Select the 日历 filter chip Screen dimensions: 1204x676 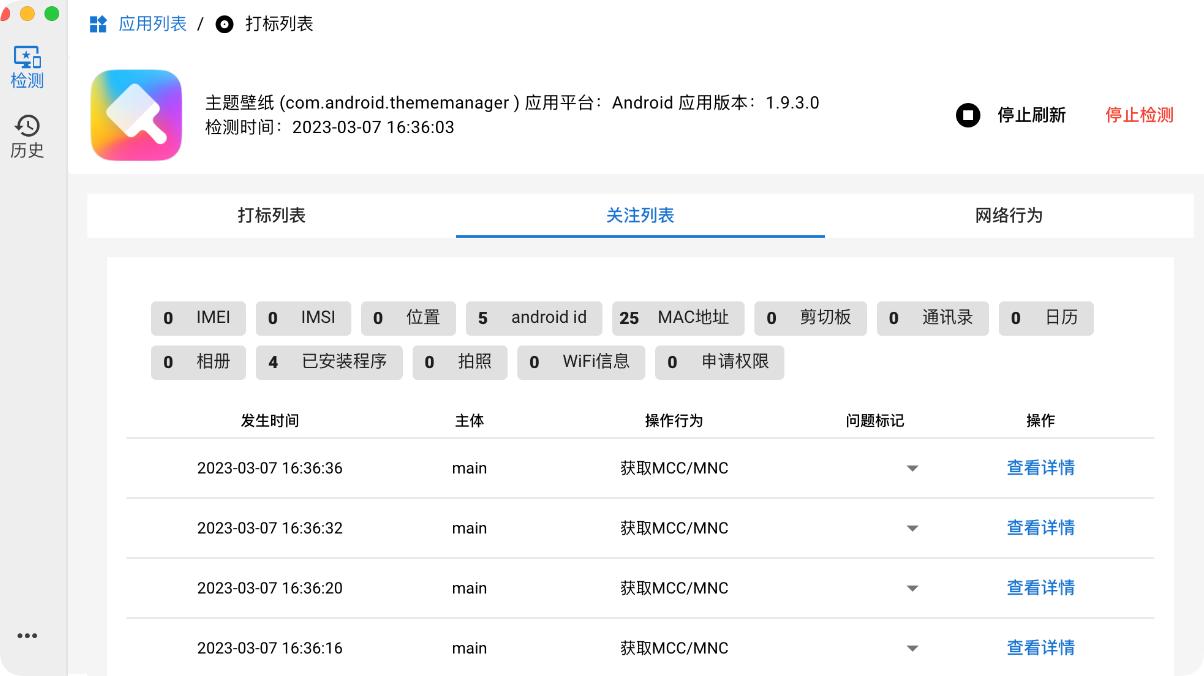coord(1046,318)
